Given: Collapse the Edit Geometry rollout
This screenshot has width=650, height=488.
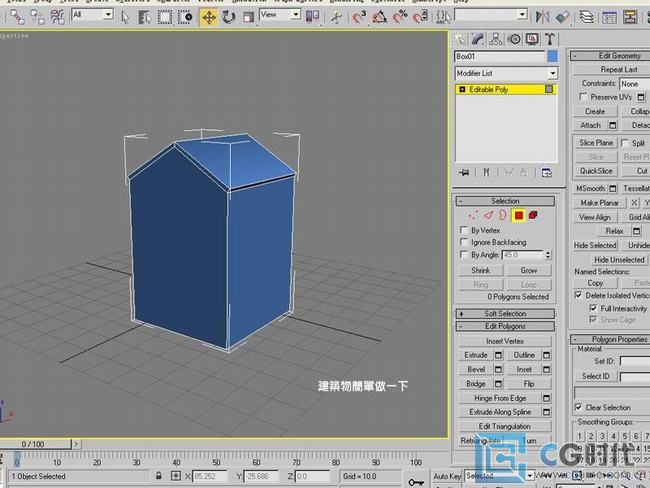Looking at the screenshot, I should 610,56.
